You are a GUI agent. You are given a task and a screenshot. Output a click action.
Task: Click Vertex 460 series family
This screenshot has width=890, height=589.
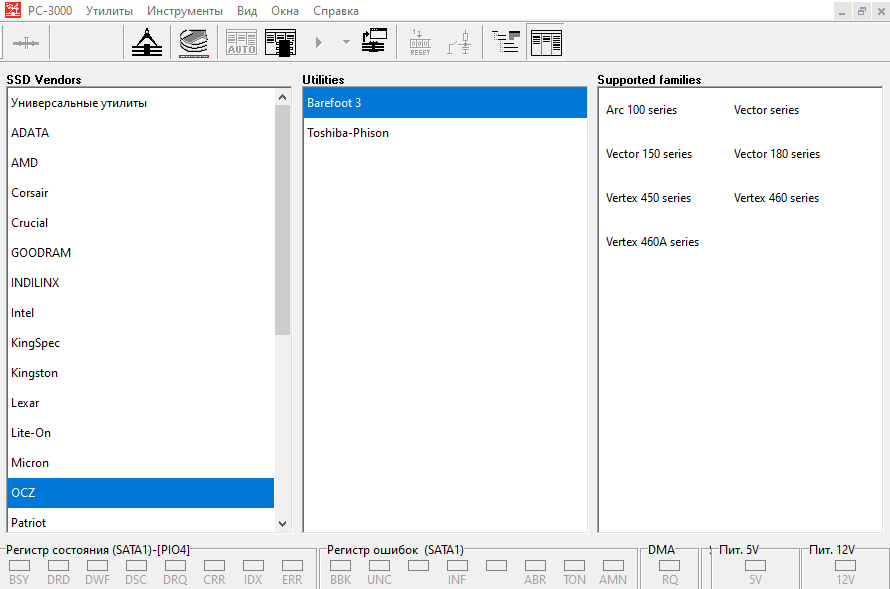coord(776,198)
